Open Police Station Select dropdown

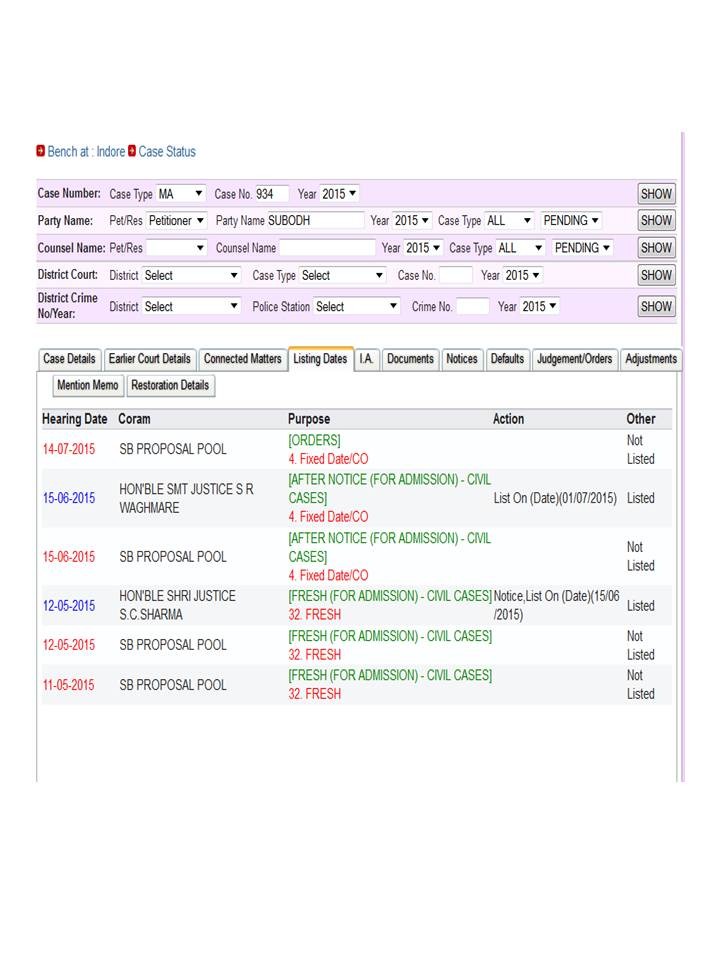[x=357, y=306]
